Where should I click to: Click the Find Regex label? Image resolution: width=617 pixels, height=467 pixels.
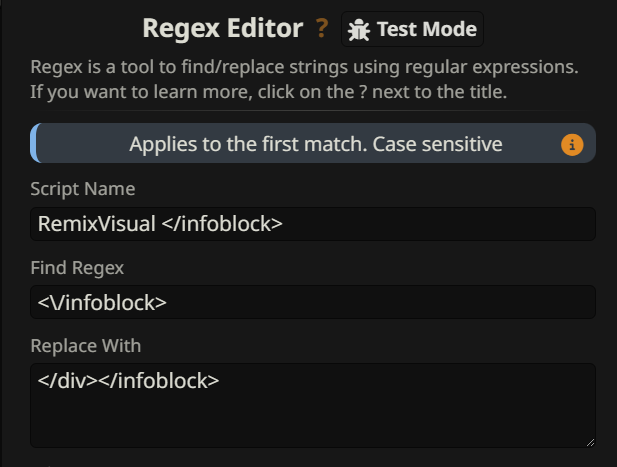tap(77, 267)
